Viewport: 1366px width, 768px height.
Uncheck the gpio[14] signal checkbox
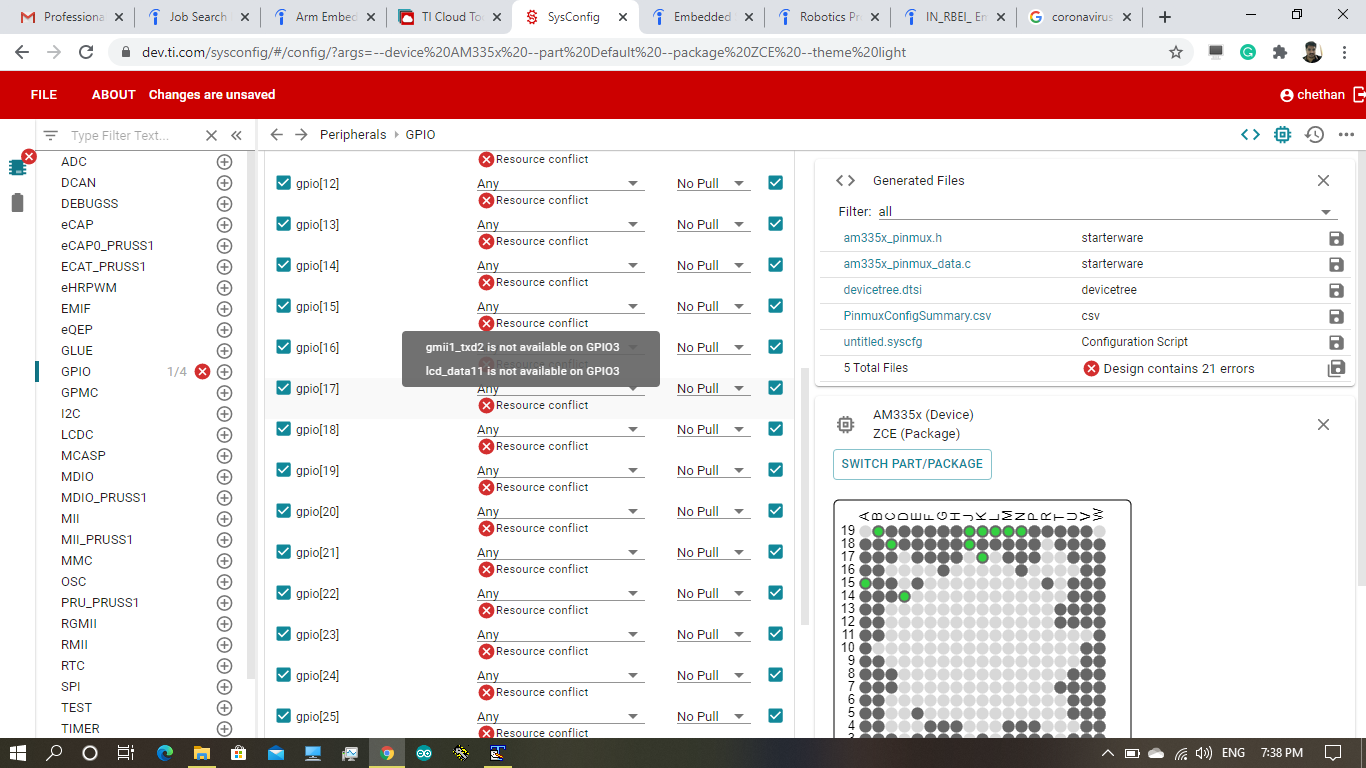coord(283,264)
